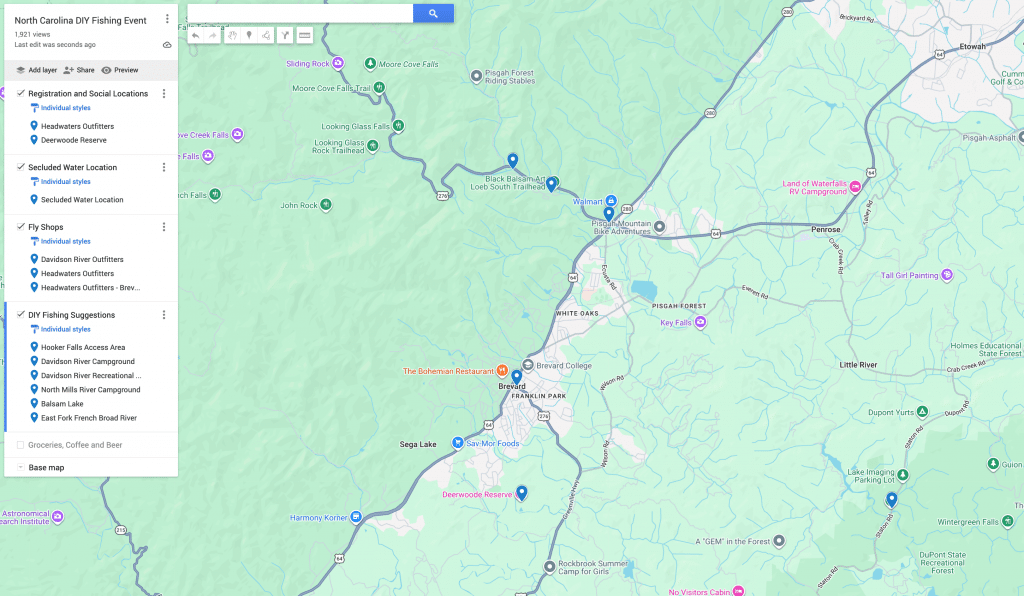This screenshot has height=596, width=1024.
Task: Select the hand pan tool
Action: click(x=232, y=35)
